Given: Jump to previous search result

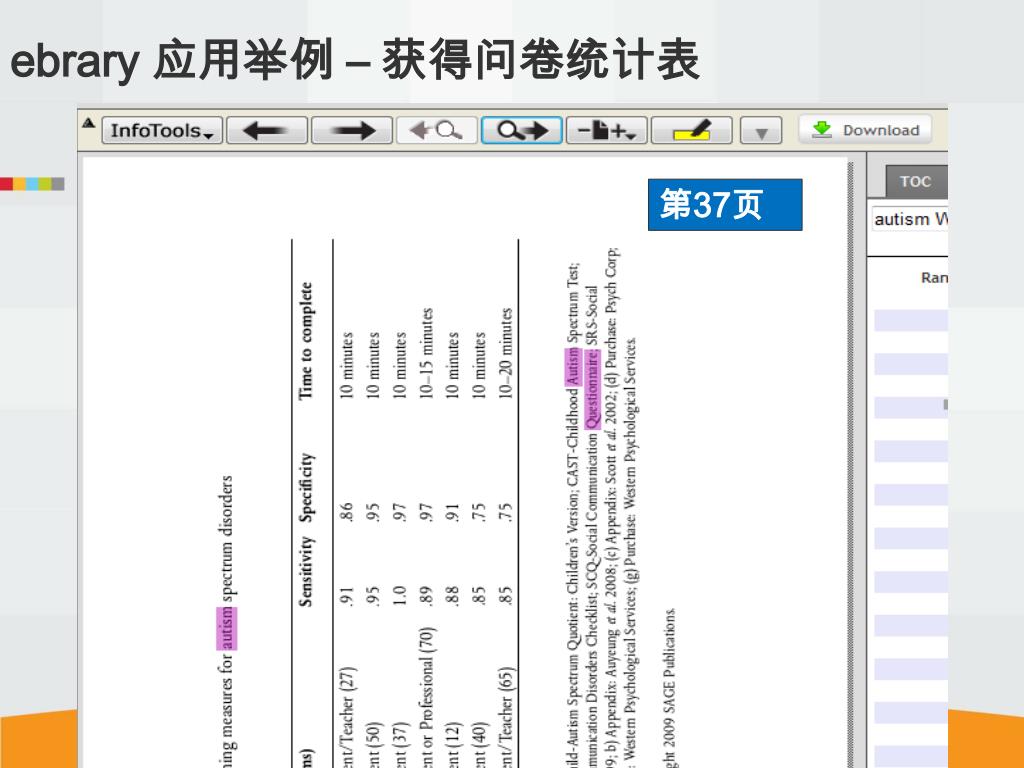Looking at the screenshot, I should pyautogui.click(x=437, y=130).
